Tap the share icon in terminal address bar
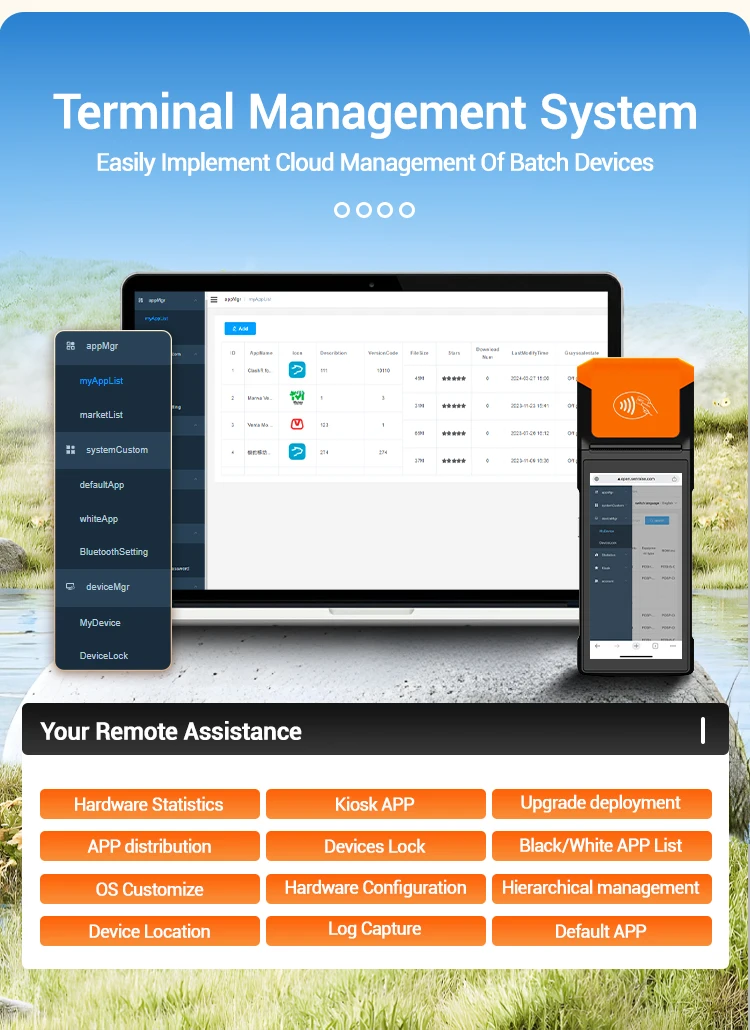Screen dimensions: 750x1030 click(674, 479)
